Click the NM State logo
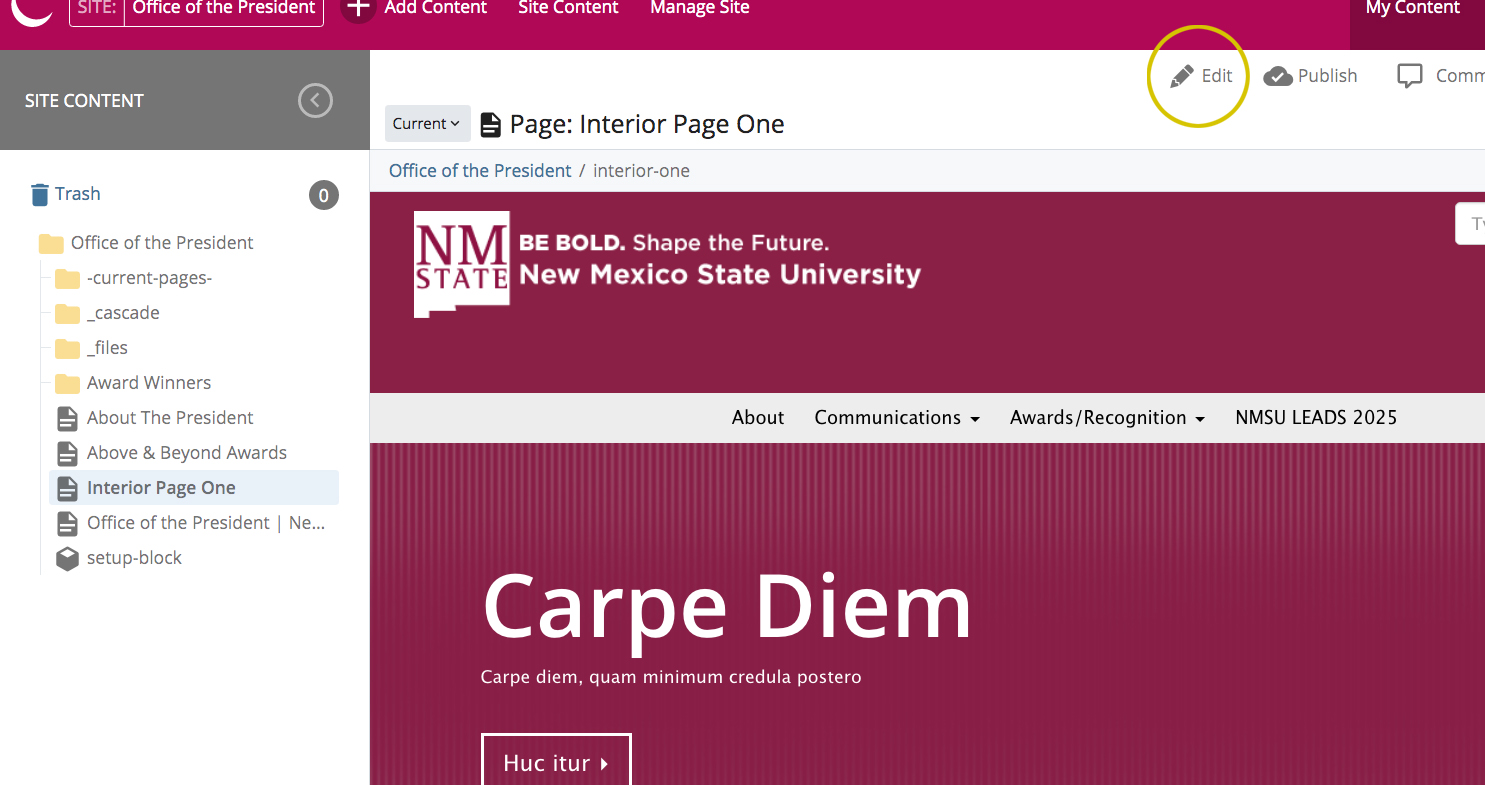1485x785 pixels. pos(462,263)
